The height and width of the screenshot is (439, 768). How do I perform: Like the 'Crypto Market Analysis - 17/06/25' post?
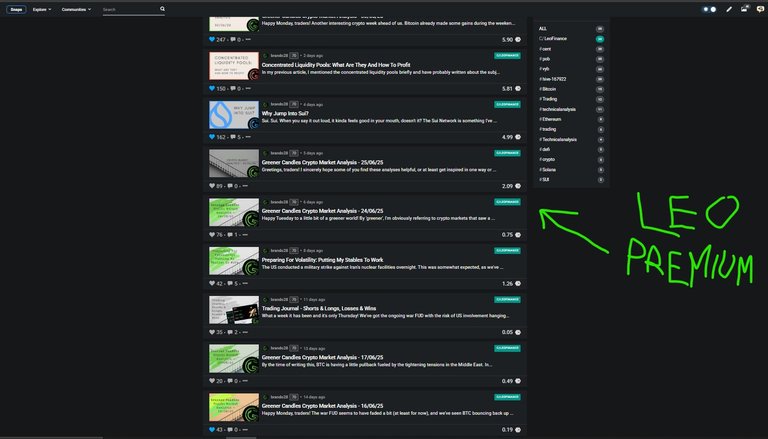pos(212,381)
